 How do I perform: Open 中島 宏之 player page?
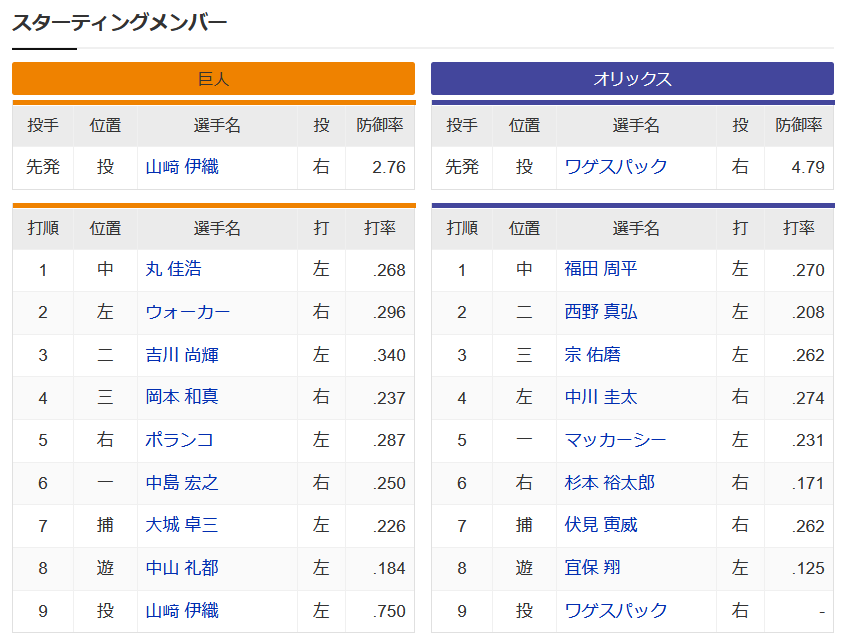[182, 483]
